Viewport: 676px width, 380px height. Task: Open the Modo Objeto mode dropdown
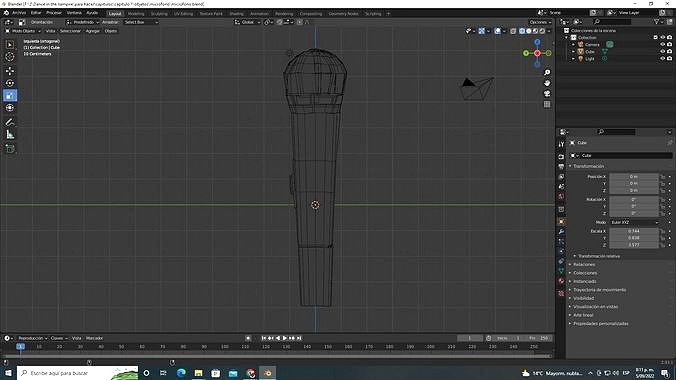coord(23,31)
